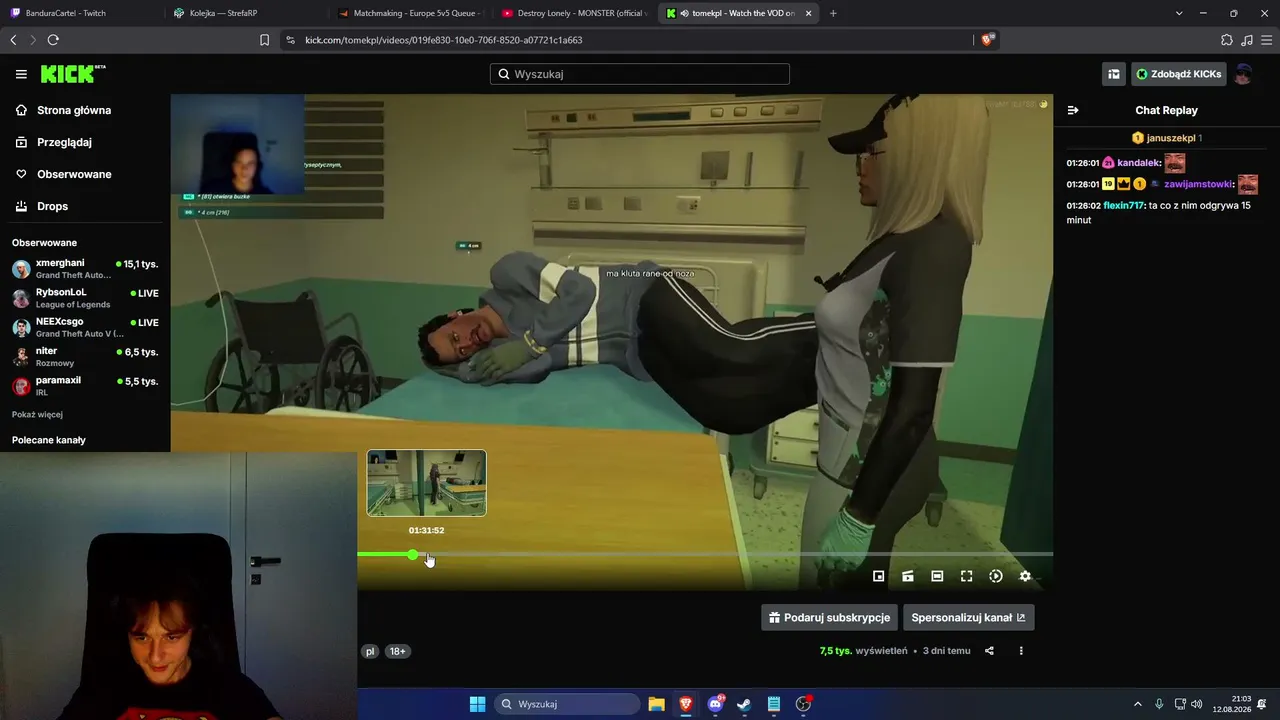Image resolution: width=1280 pixels, height=720 pixels.
Task: Open Notepad from the taskbar
Action: coord(774,704)
